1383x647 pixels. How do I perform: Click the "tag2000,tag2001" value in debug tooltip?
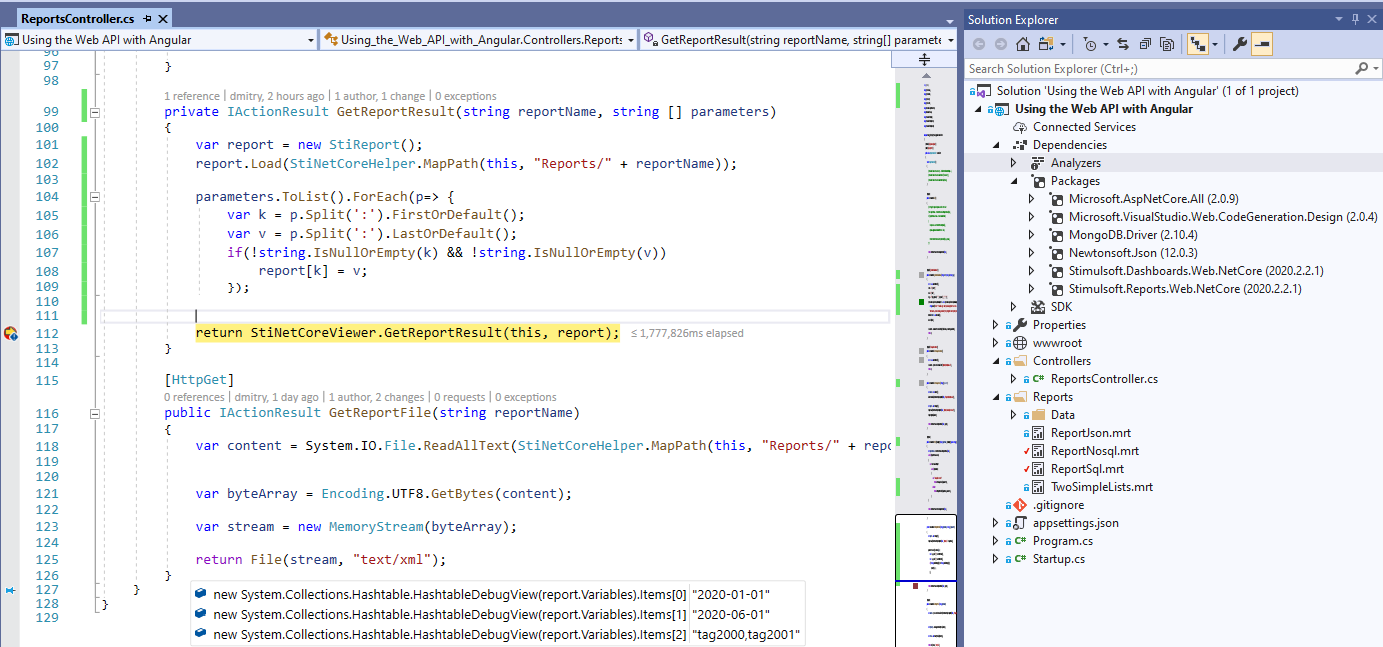tap(746, 635)
